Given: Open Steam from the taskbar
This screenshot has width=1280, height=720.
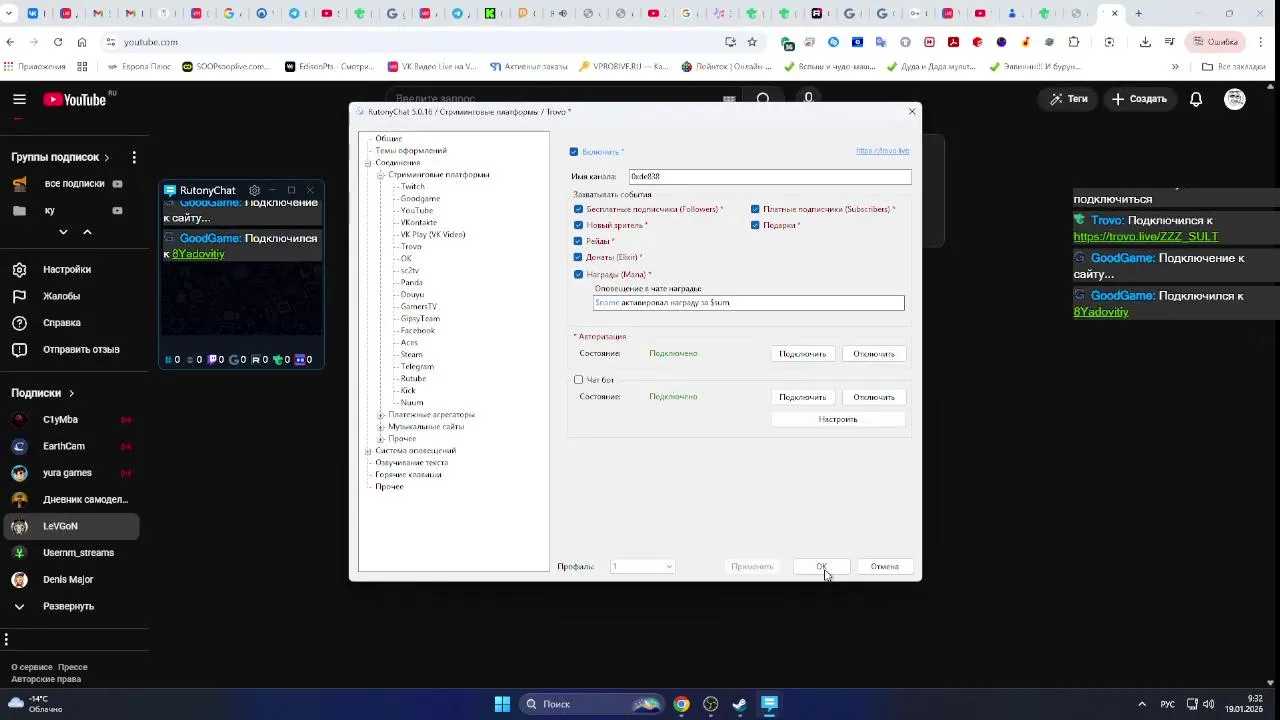Looking at the screenshot, I should [739, 704].
